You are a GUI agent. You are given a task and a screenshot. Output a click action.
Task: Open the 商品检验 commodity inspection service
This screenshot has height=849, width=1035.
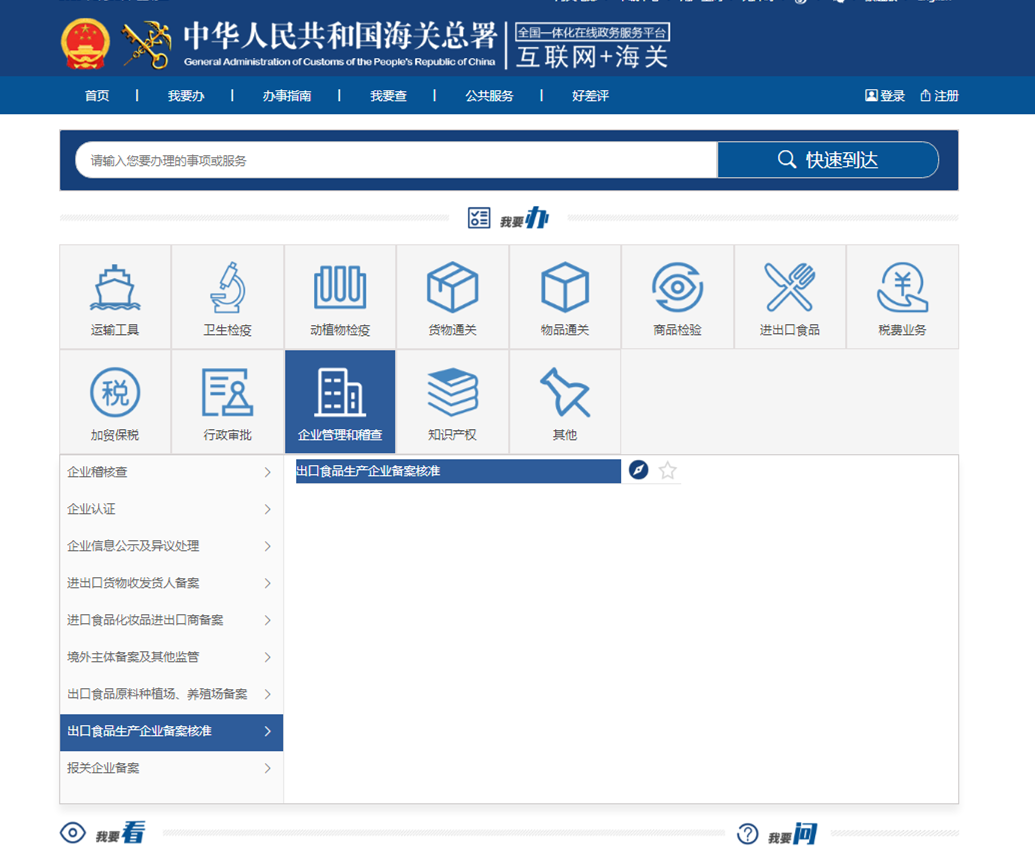coord(678,295)
